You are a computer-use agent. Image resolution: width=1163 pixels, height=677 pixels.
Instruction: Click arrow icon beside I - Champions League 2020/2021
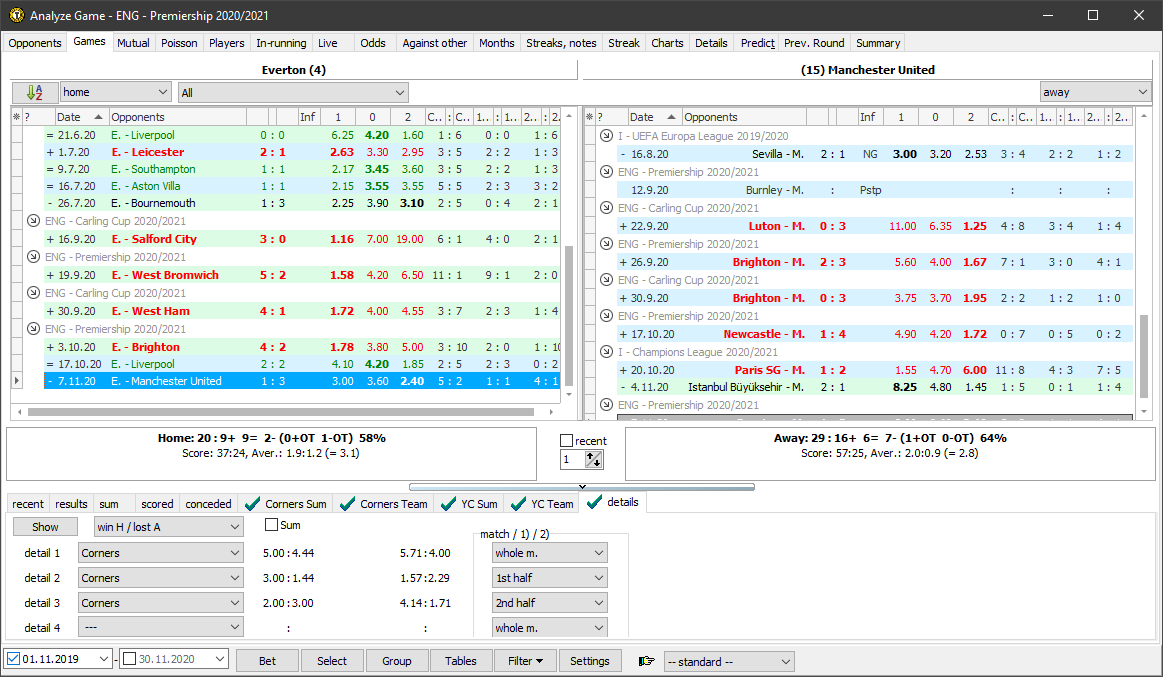pos(605,352)
